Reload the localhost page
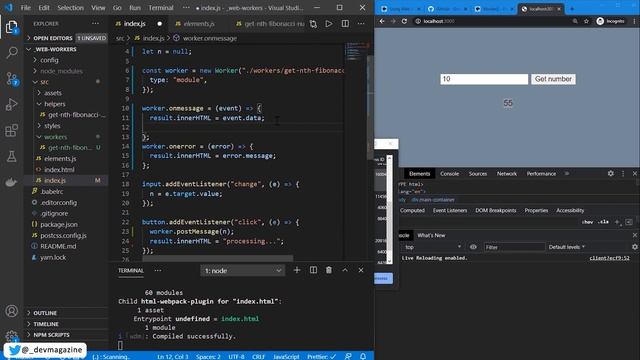This screenshot has width=640, height=360. click(x=404, y=21)
